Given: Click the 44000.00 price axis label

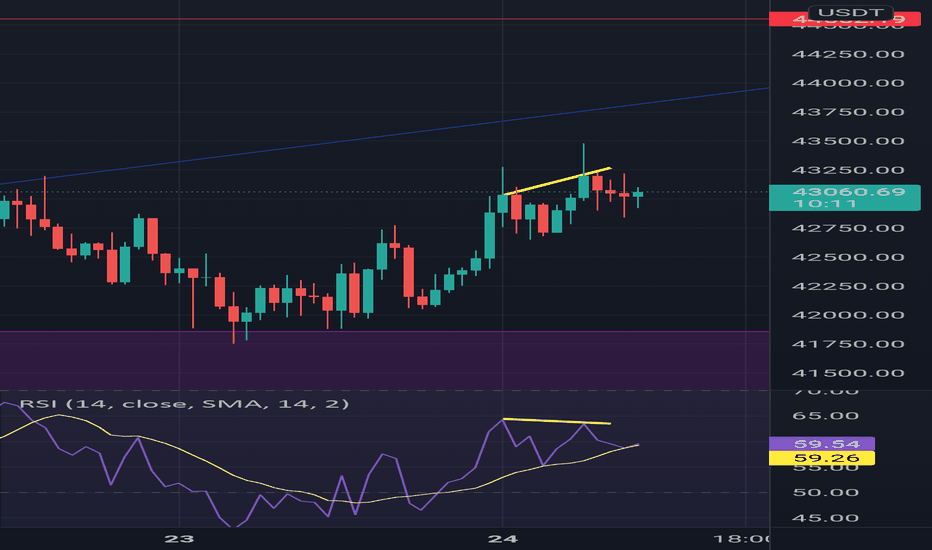Looking at the screenshot, I should click(848, 83).
